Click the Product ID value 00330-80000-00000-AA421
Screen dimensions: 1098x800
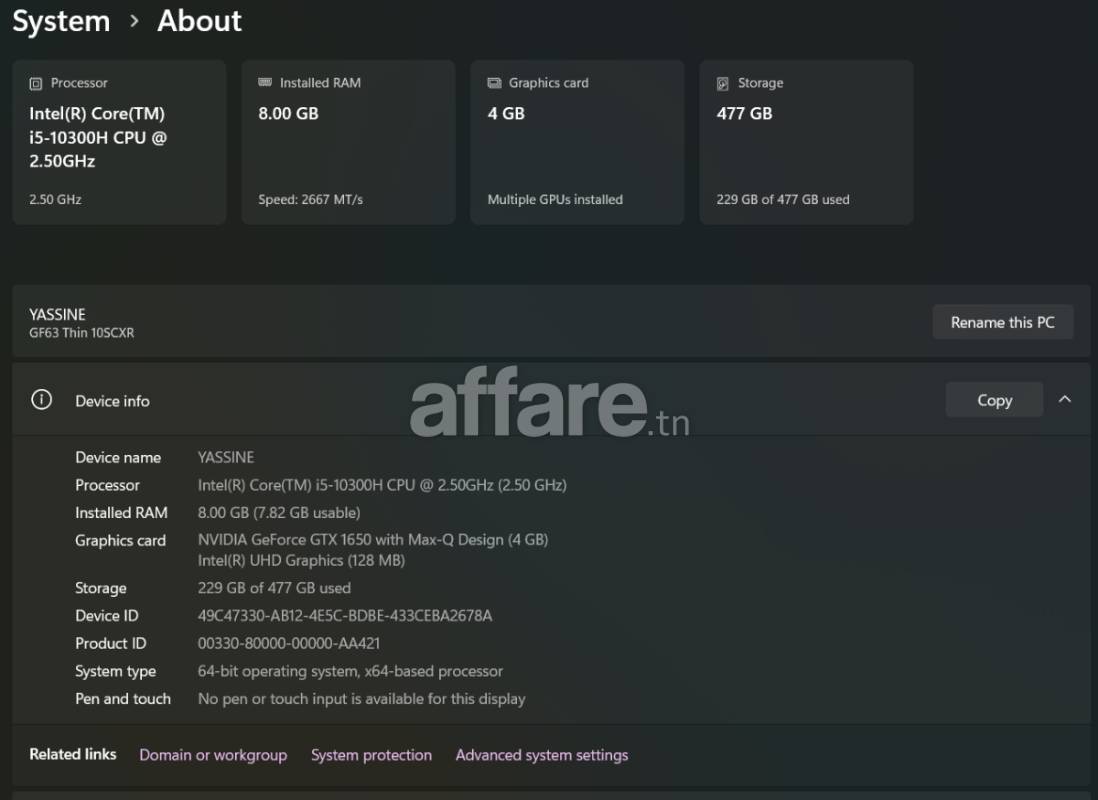click(289, 643)
